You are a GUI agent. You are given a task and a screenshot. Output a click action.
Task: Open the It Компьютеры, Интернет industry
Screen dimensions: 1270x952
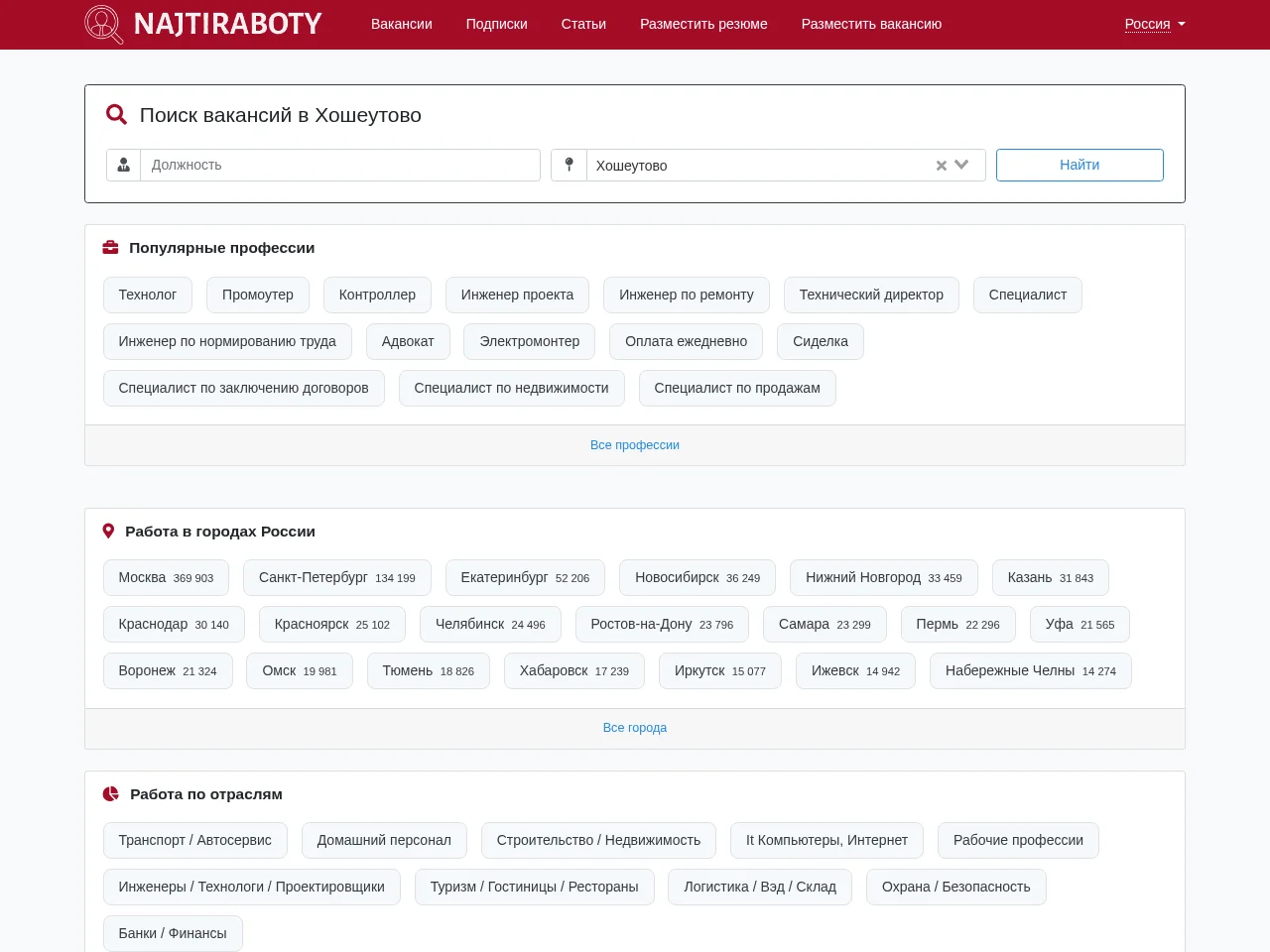coord(826,841)
